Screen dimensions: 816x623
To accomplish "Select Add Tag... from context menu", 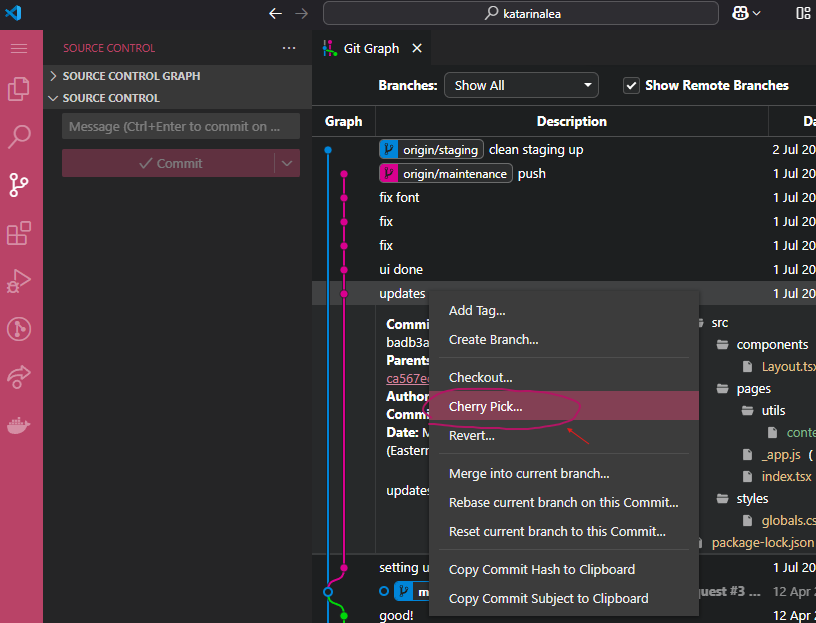I will click(564, 311).
